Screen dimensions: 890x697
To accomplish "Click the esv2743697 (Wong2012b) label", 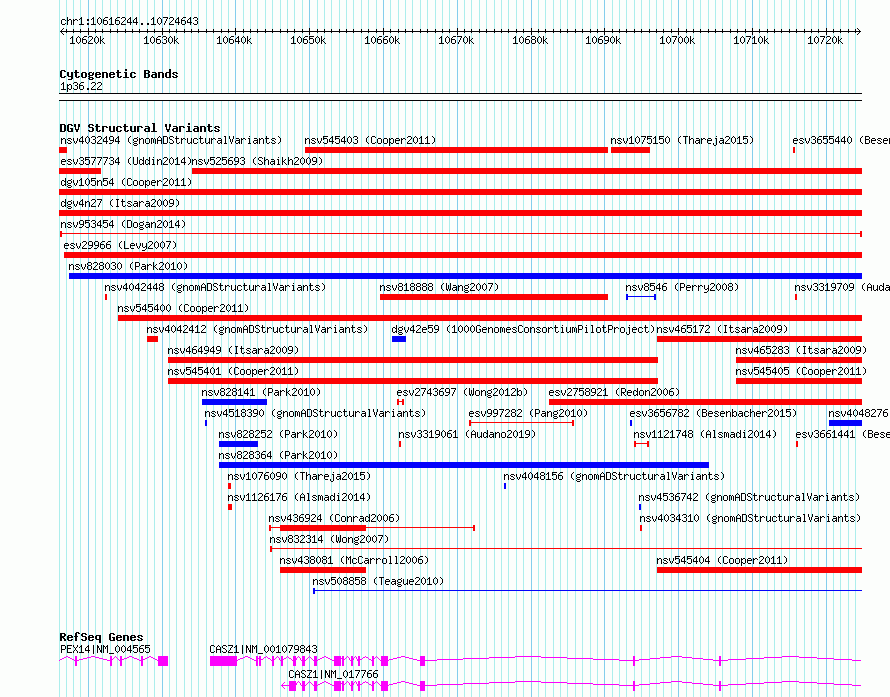I will [x=462, y=392].
